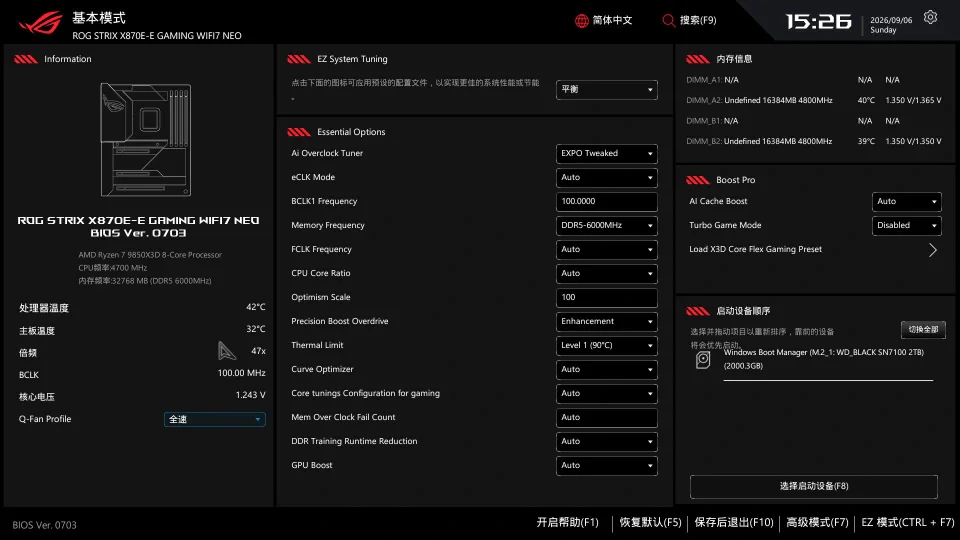Open EZ System Tuning profile dropdown
This screenshot has width=960, height=540.
pos(607,89)
